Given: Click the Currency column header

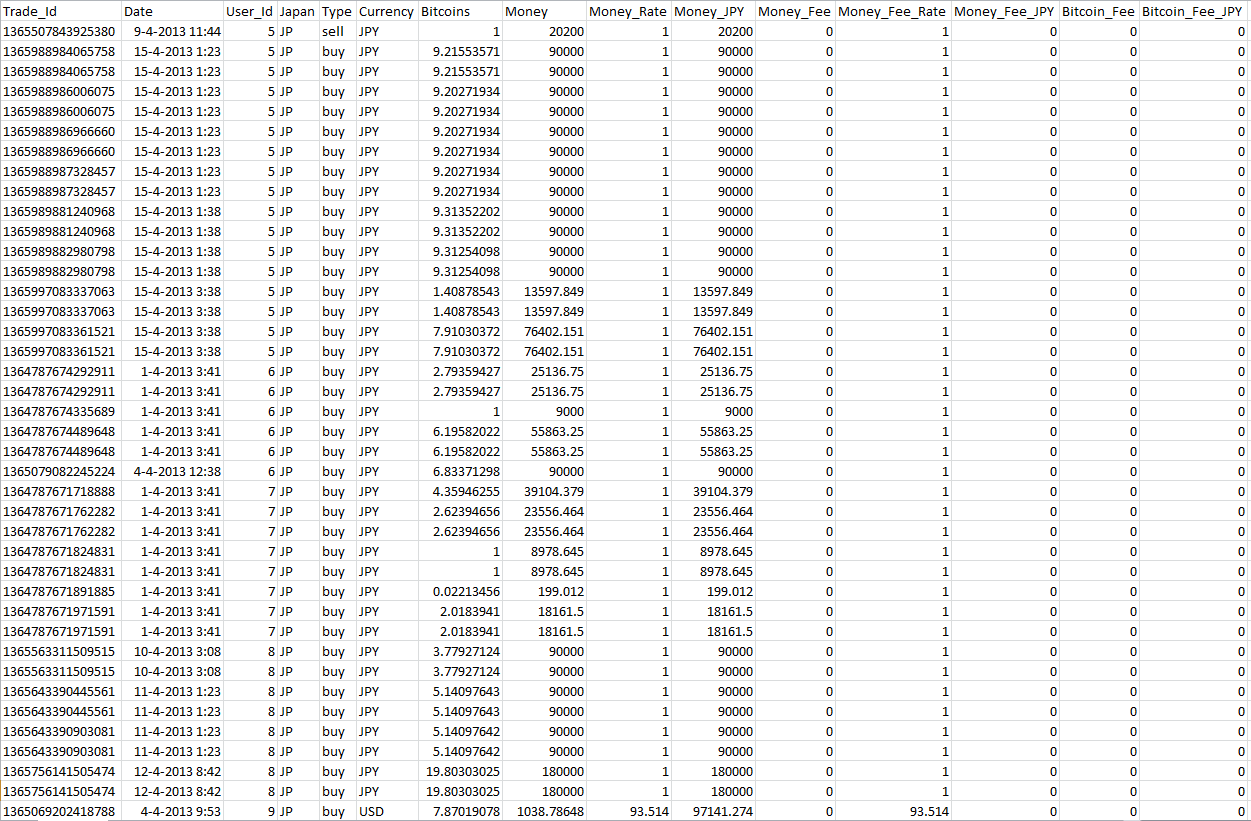Looking at the screenshot, I should pyautogui.click(x=386, y=11).
